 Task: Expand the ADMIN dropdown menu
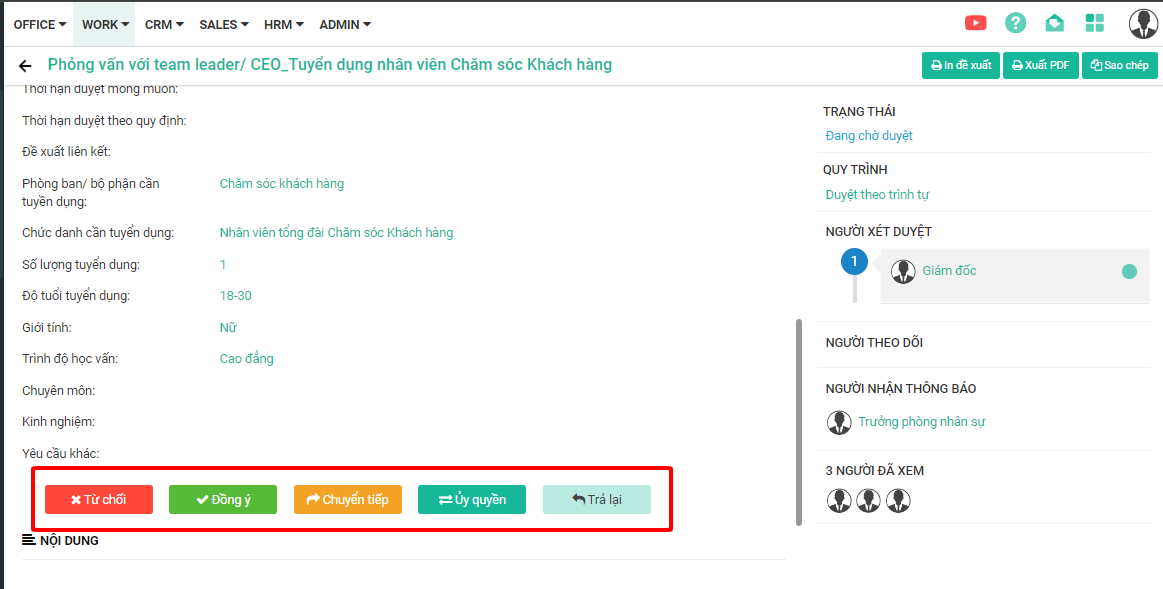click(345, 24)
